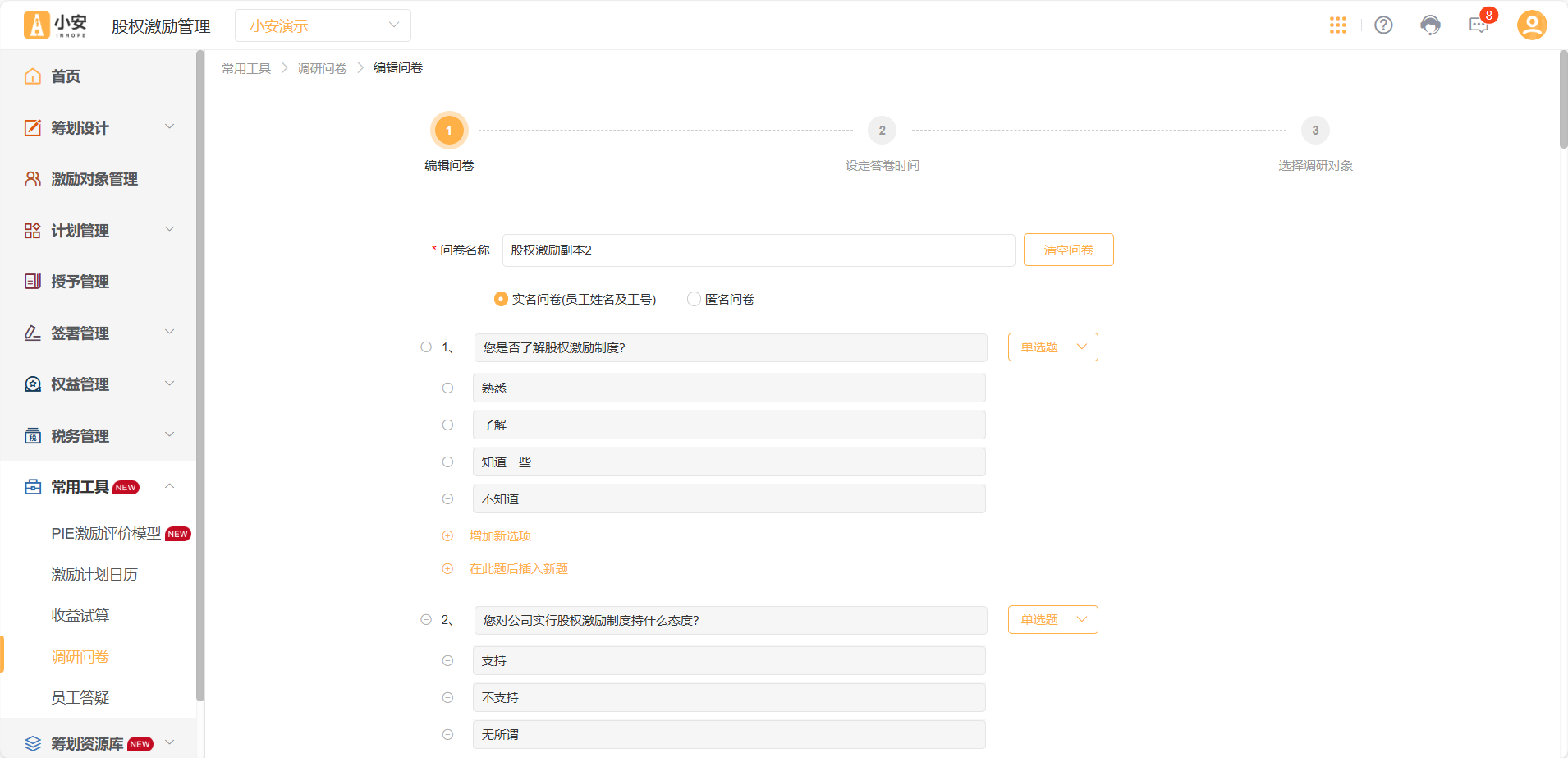Image resolution: width=1568 pixels, height=758 pixels.
Task: Expand 筹划设计 sidebar menu
Action: pos(99,127)
